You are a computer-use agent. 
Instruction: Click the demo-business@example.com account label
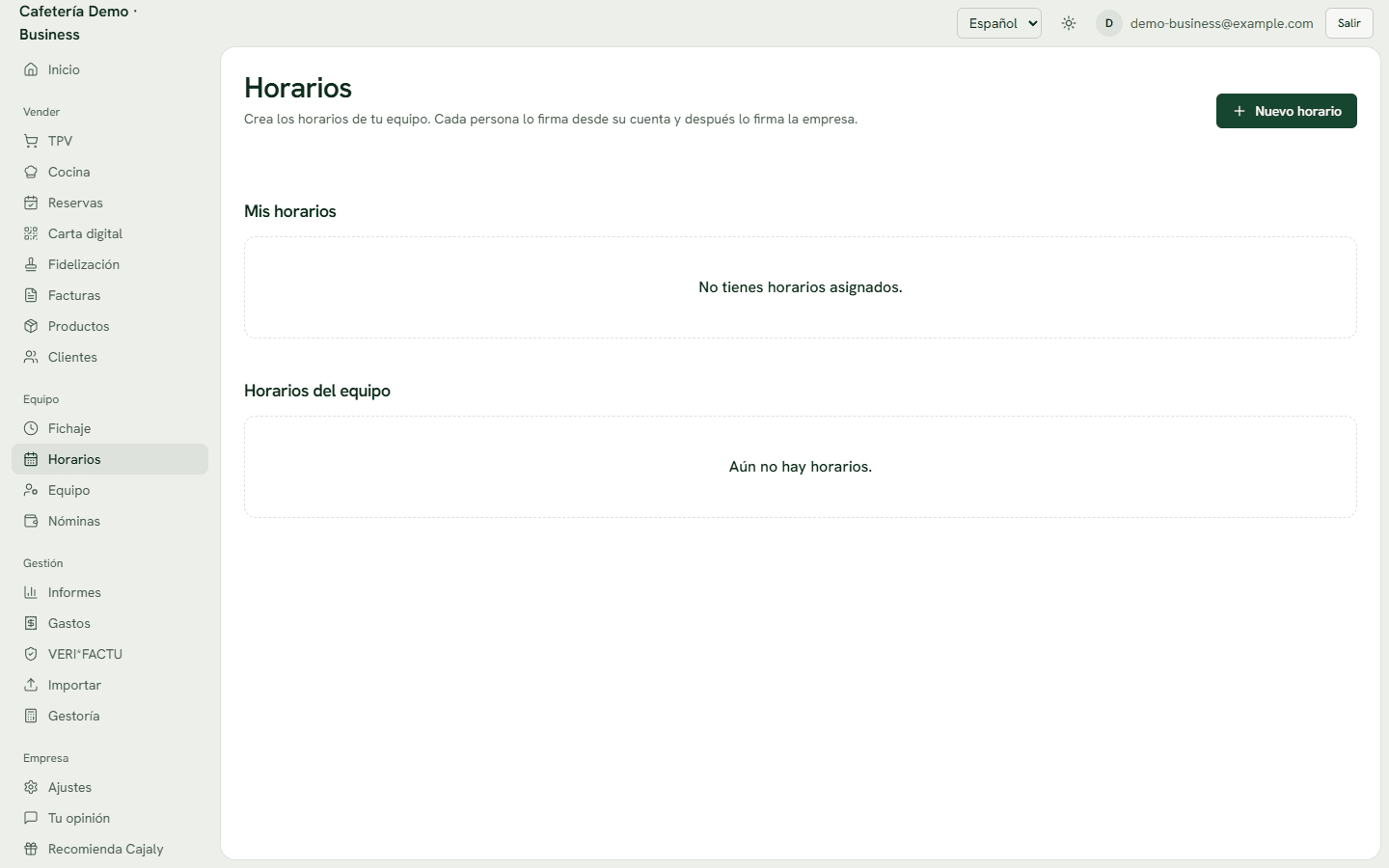1222,23
